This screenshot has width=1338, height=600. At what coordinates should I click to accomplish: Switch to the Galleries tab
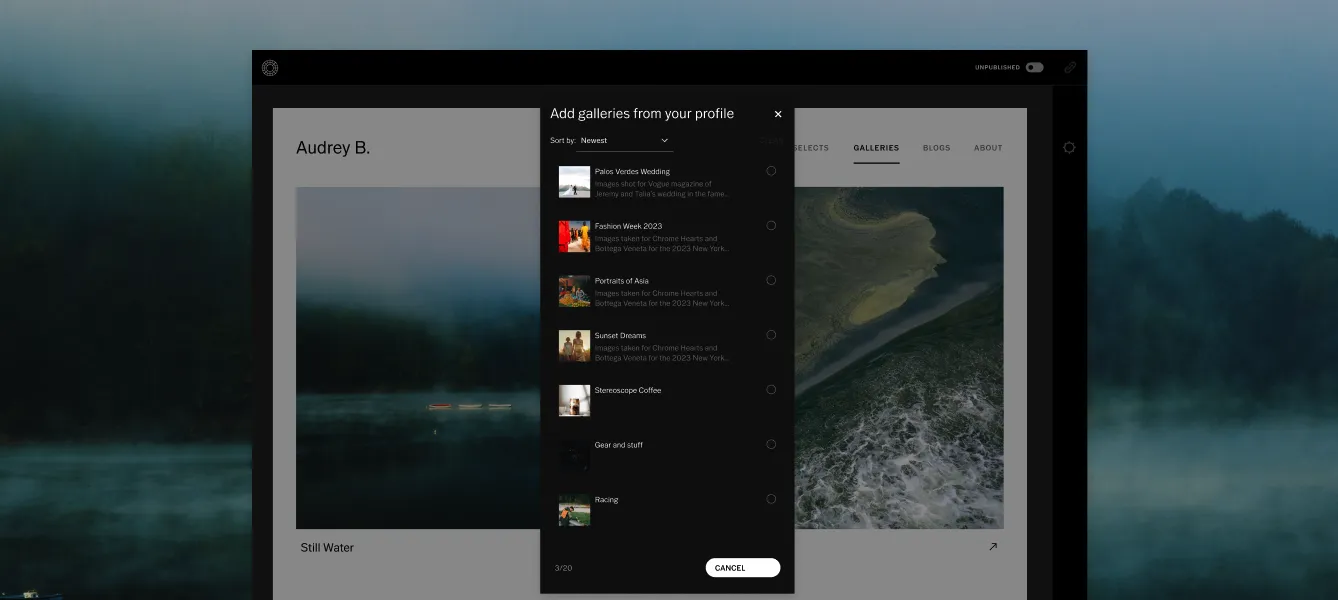point(876,148)
